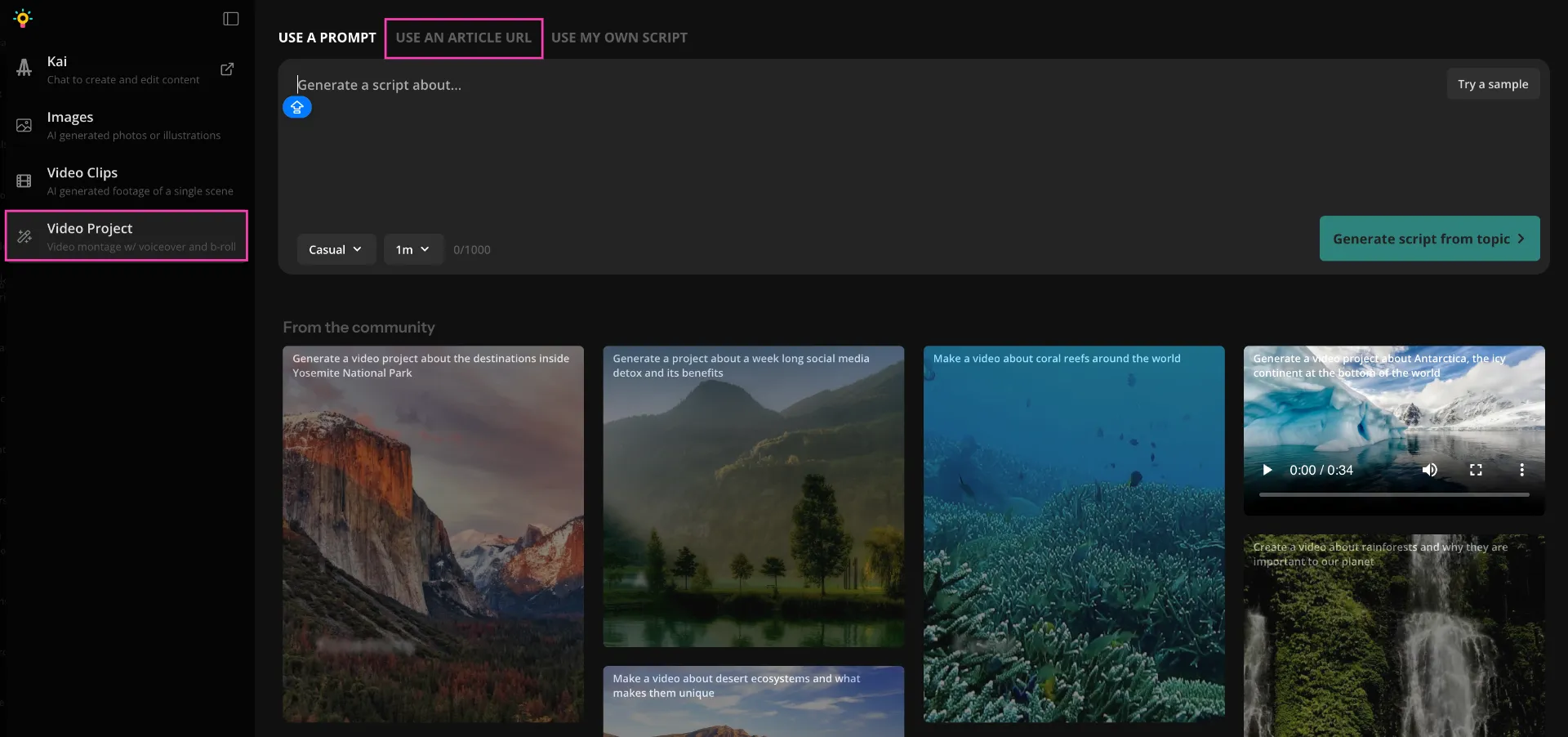Click the blue upload arrow button
The image size is (1568, 737).
pyautogui.click(x=296, y=107)
